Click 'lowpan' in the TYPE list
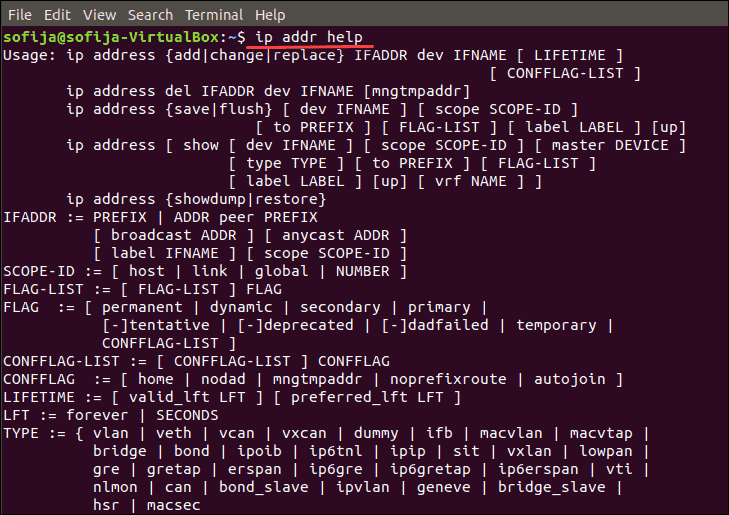Screen dimensions: 729x515 click(606, 451)
